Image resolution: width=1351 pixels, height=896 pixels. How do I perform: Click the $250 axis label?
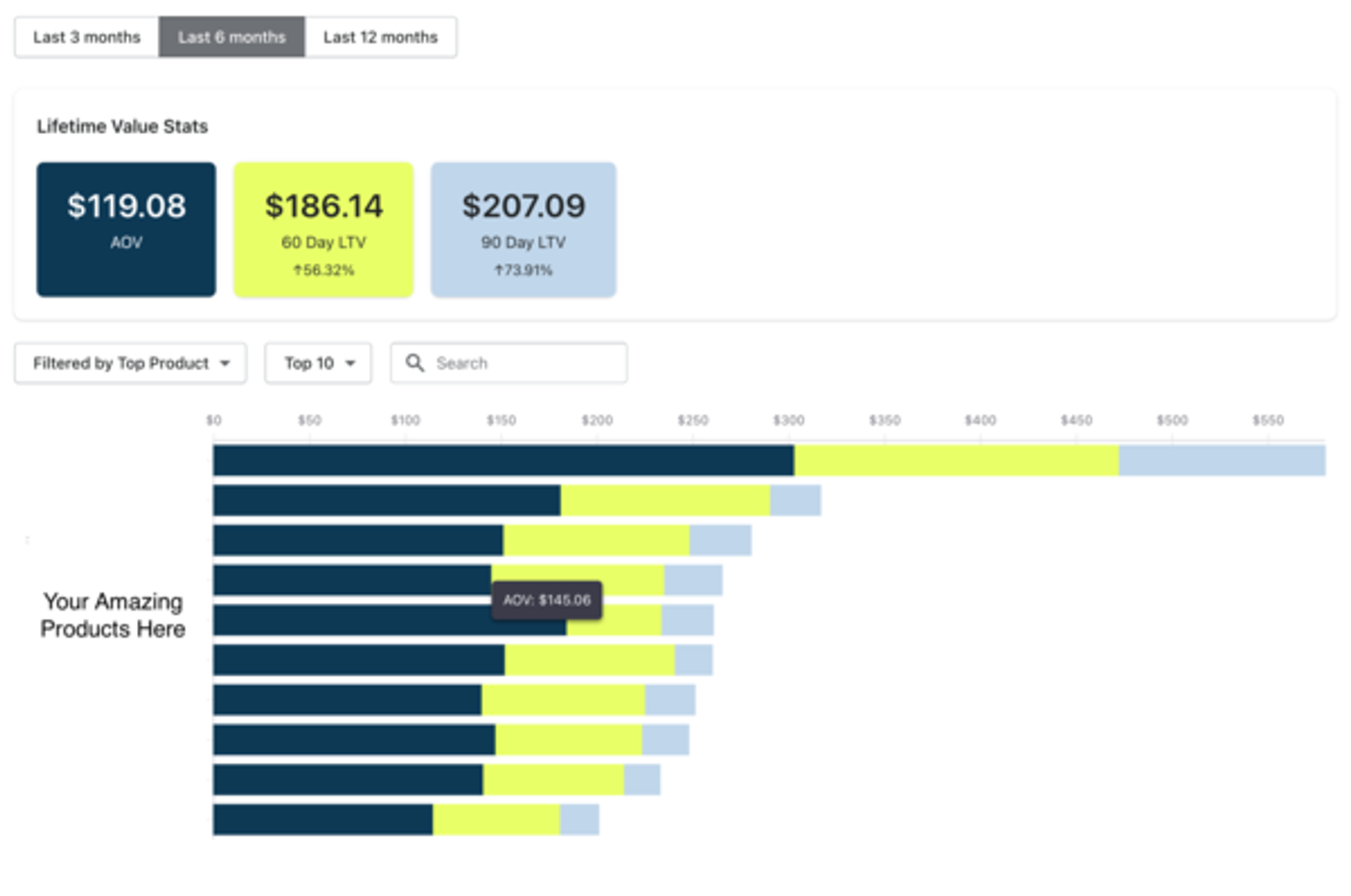pos(693,420)
